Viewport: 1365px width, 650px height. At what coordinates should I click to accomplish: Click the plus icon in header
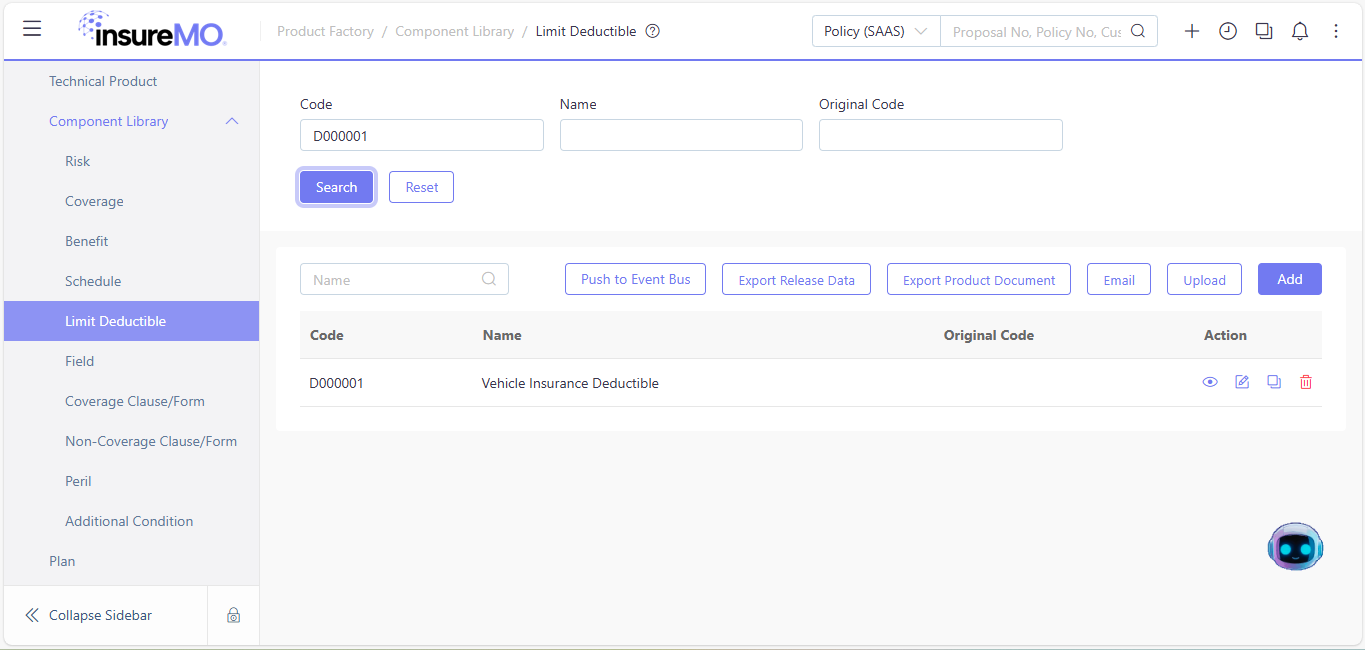coord(1192,31)
